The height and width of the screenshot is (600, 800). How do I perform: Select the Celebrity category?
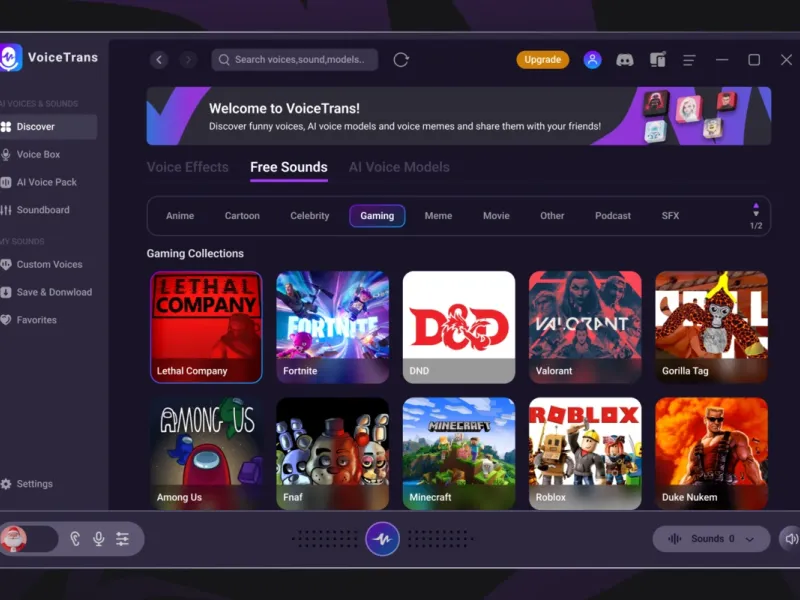[310, 216]
